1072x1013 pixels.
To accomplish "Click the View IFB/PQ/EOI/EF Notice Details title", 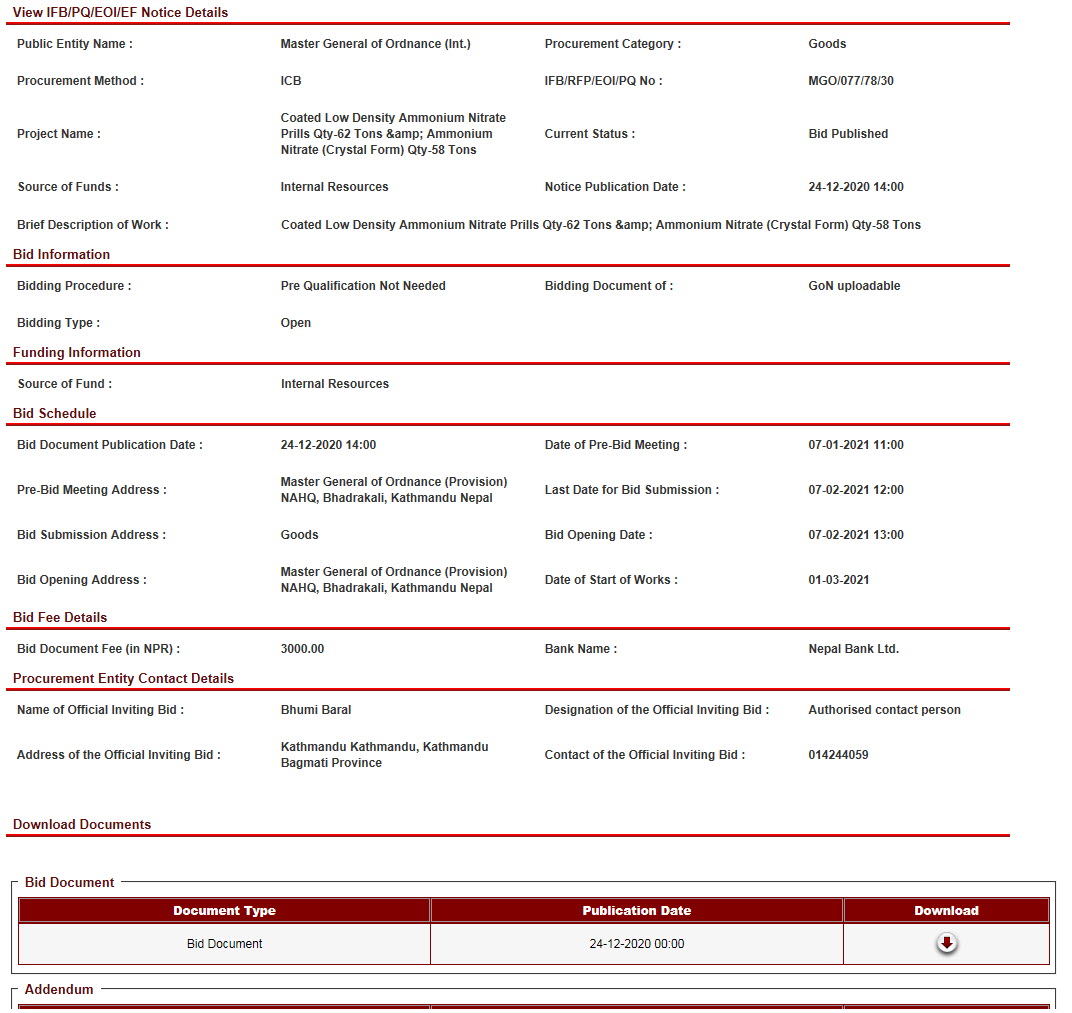I will coord(120,12).
